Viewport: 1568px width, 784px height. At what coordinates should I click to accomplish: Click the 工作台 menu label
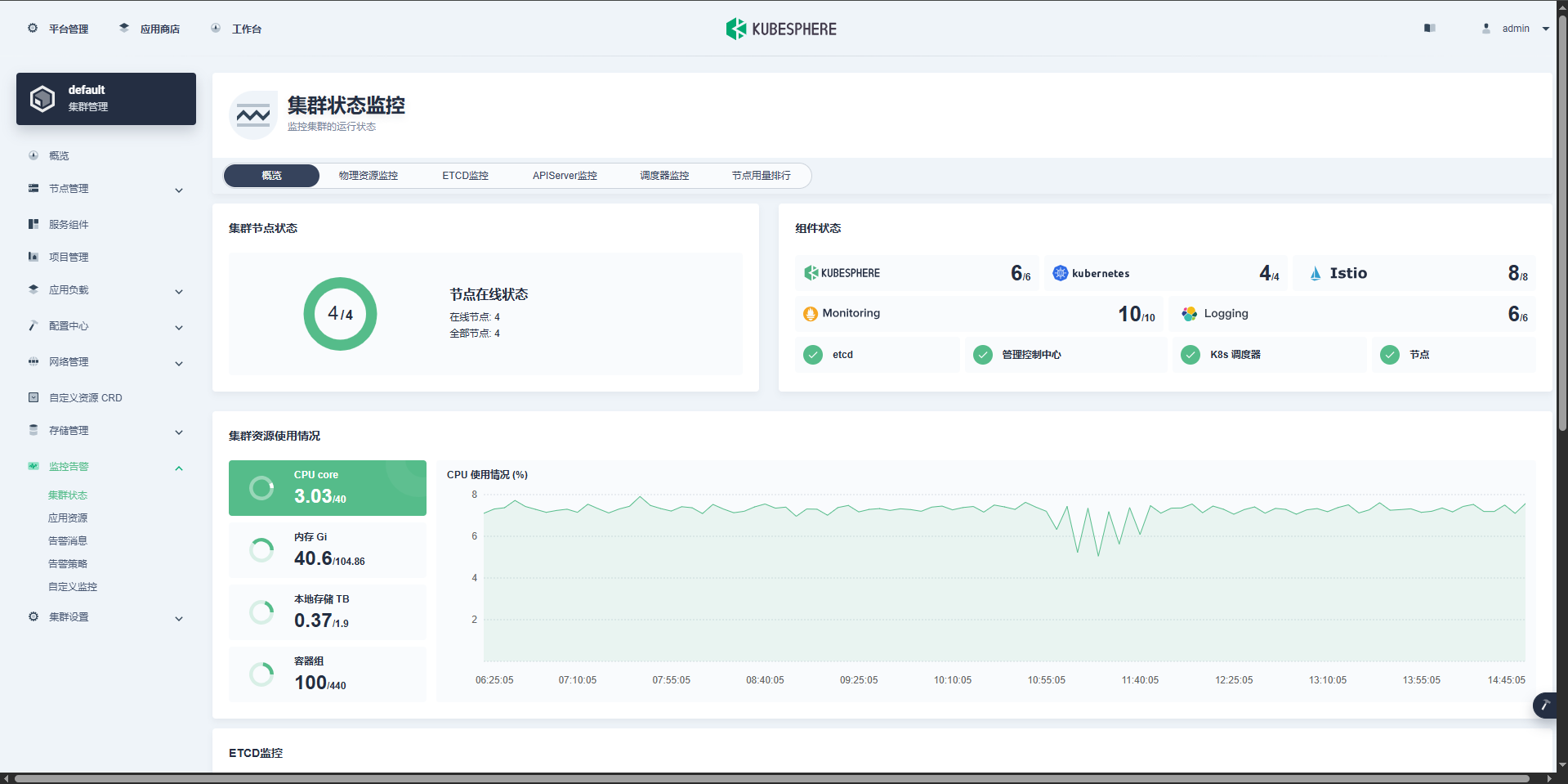pyautogui.click(x=247, y=29)
